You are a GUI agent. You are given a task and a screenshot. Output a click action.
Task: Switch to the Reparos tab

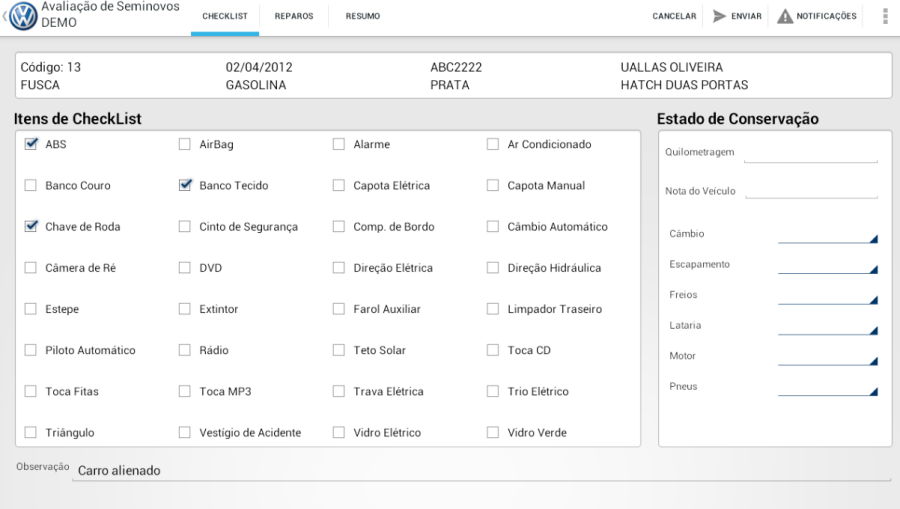294,16
